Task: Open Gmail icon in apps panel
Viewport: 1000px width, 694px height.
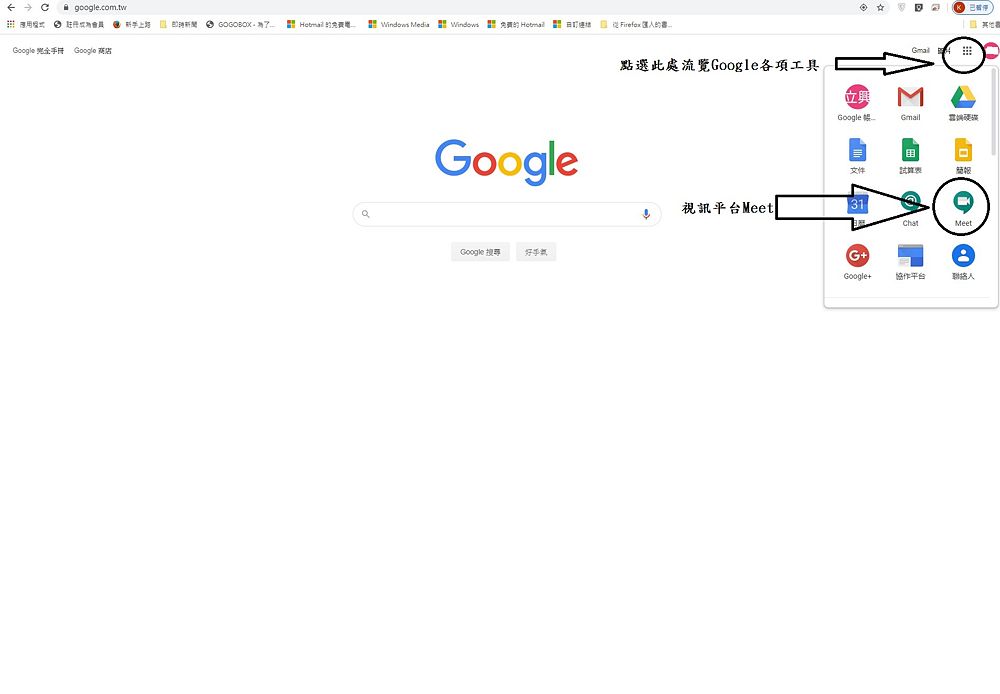Action: pyautogui.click(x=910, y=103)
